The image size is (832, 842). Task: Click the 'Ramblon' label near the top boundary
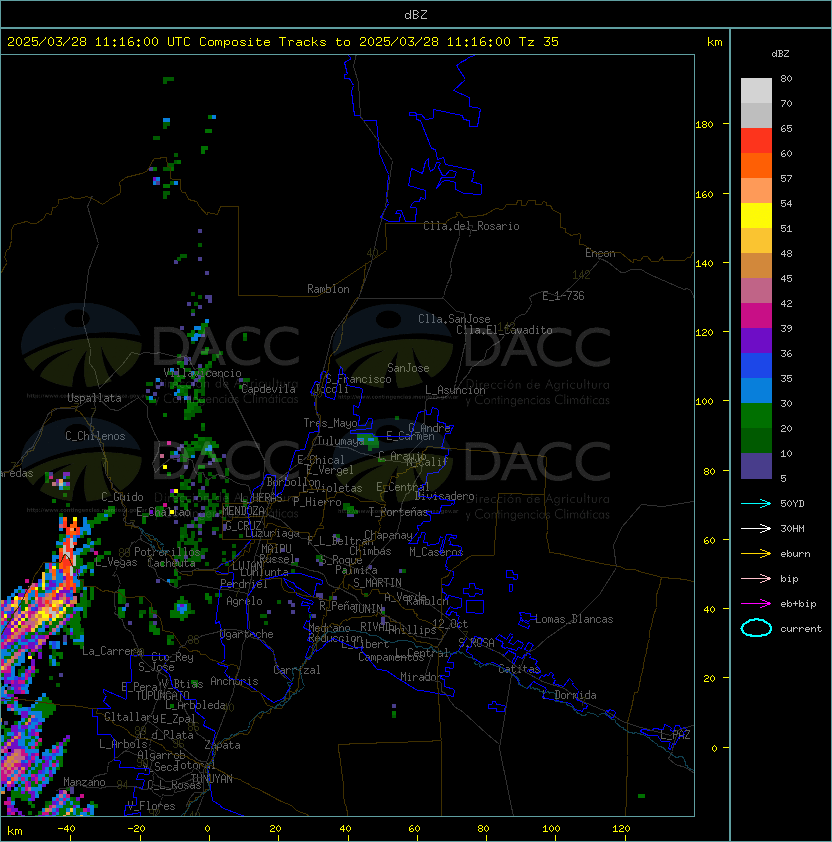tap(328, 289)
